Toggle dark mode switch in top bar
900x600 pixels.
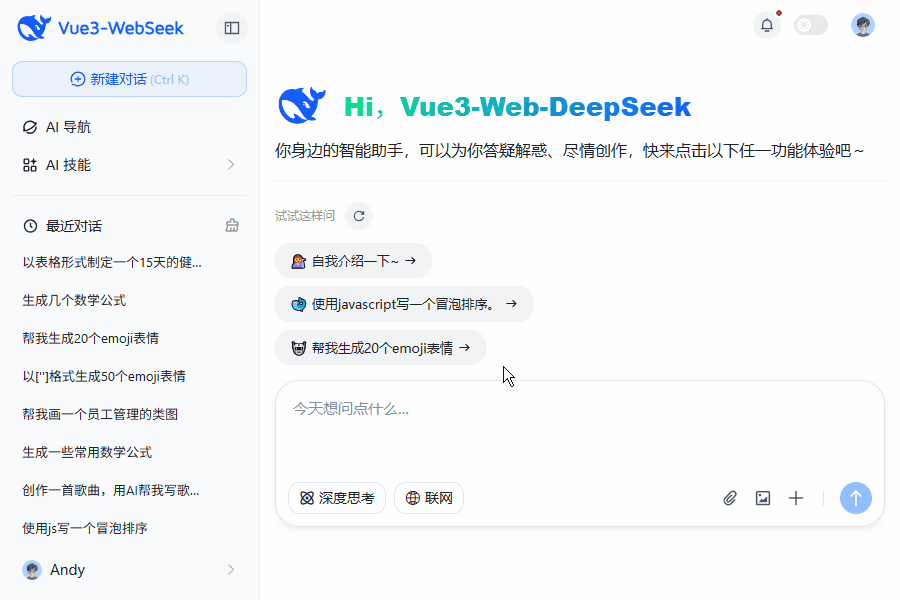[810, 24]
